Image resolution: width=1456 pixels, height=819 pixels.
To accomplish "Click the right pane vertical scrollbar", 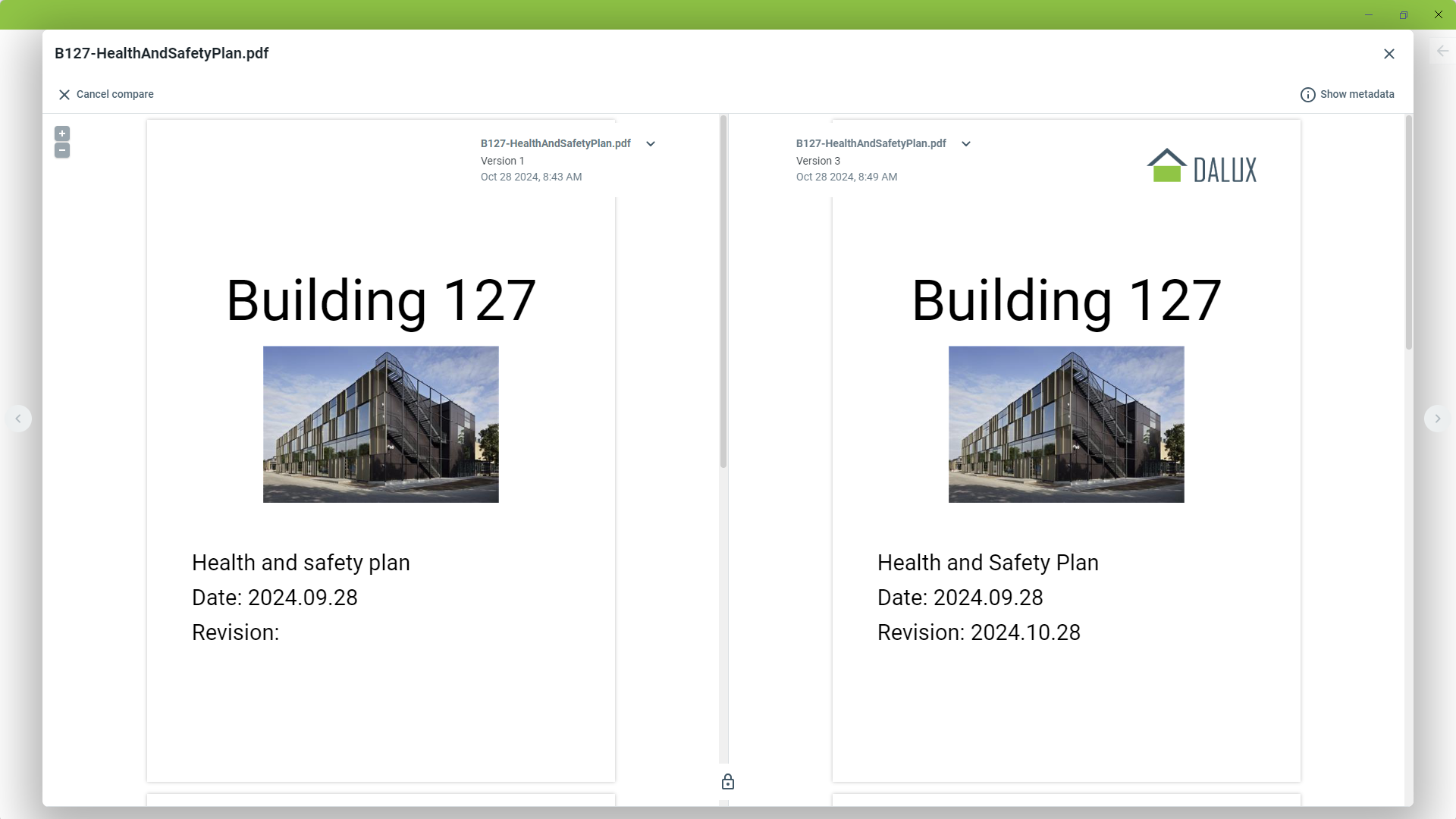I will (x=1408, y=233).
